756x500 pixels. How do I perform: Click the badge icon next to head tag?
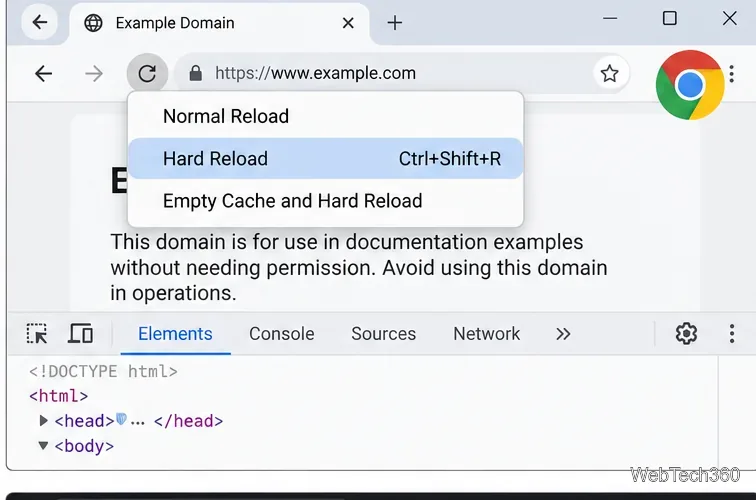122,419
